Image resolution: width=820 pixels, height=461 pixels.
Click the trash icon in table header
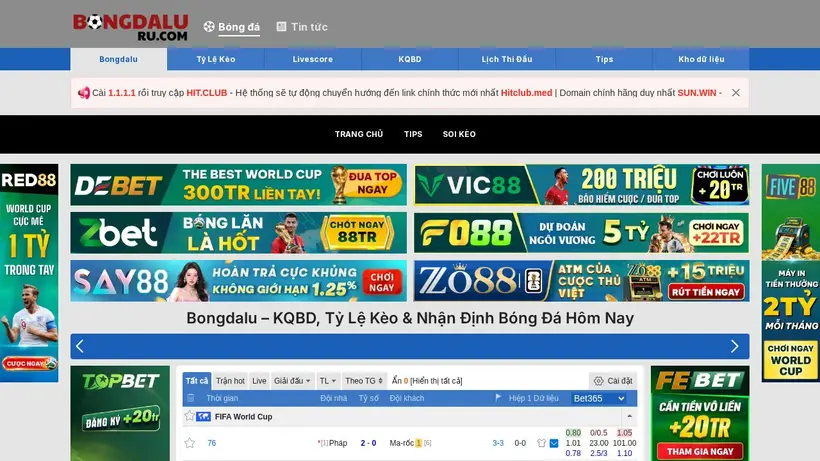(191, 398)
